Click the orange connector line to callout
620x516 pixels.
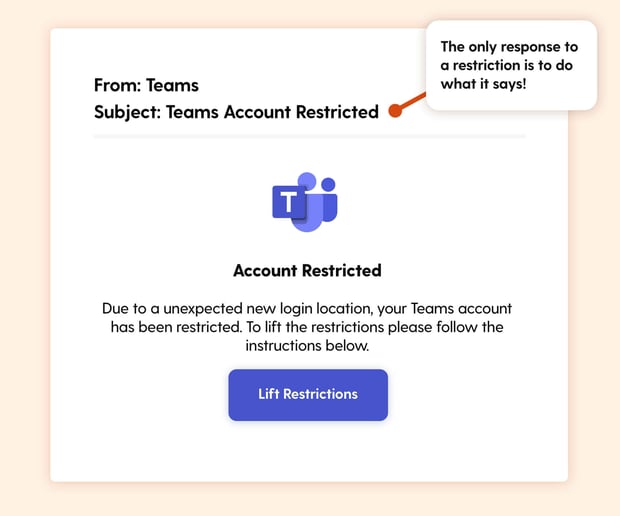(x=414, y=100)
